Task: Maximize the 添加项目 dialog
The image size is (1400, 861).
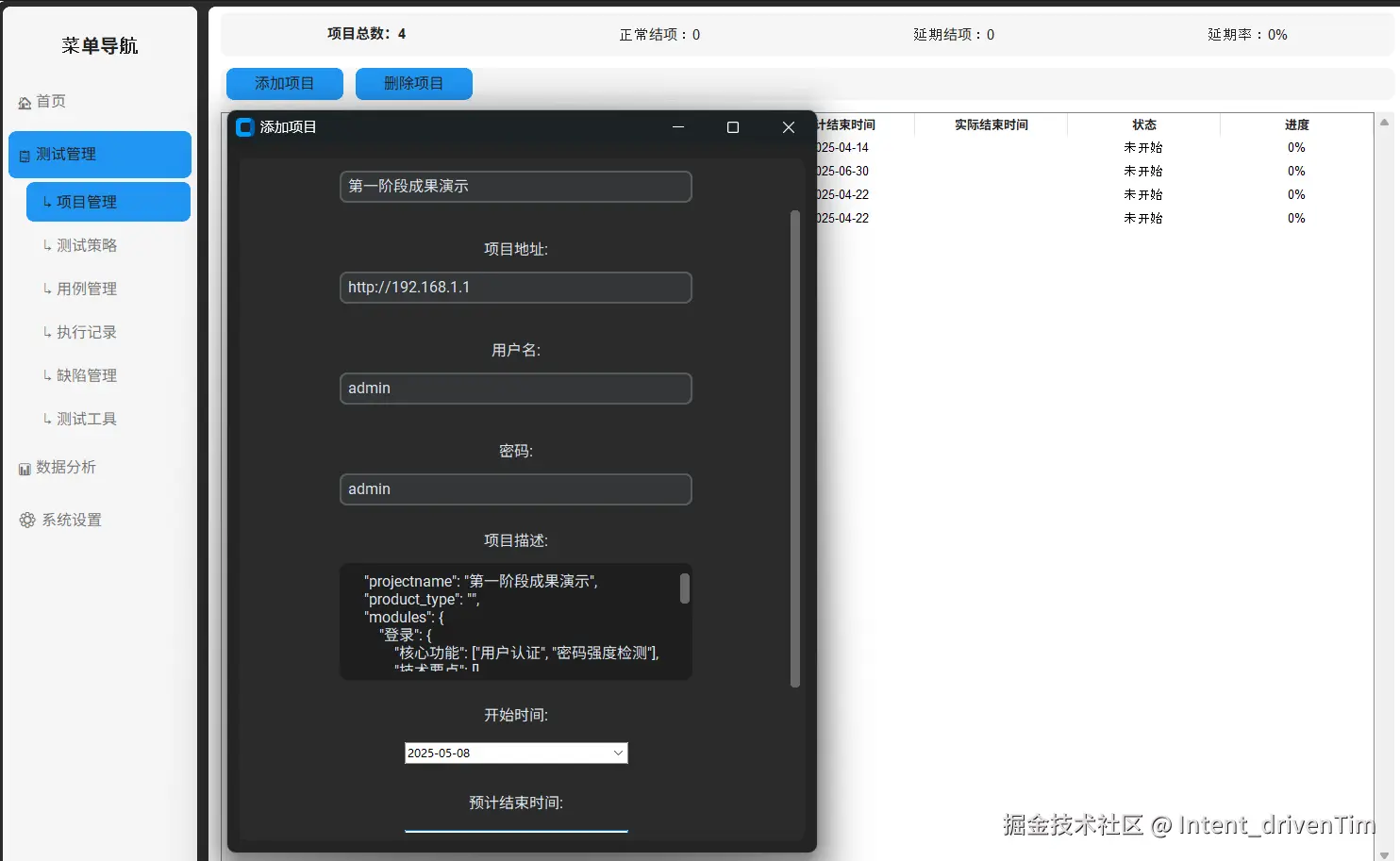Action: 733,127
